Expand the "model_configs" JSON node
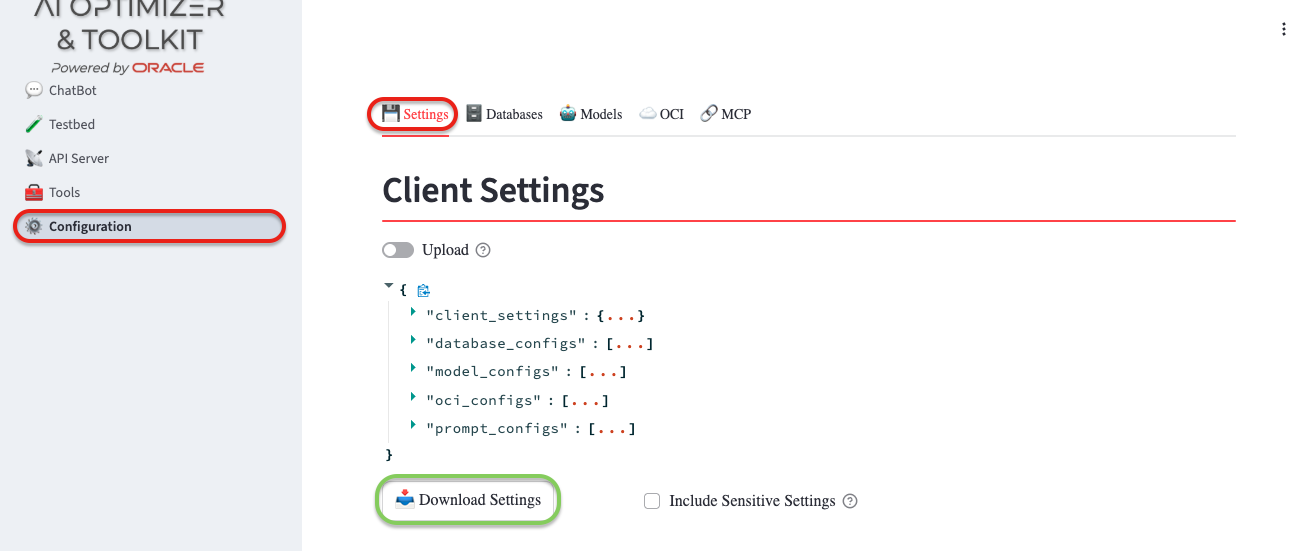 tap(413, 369)
